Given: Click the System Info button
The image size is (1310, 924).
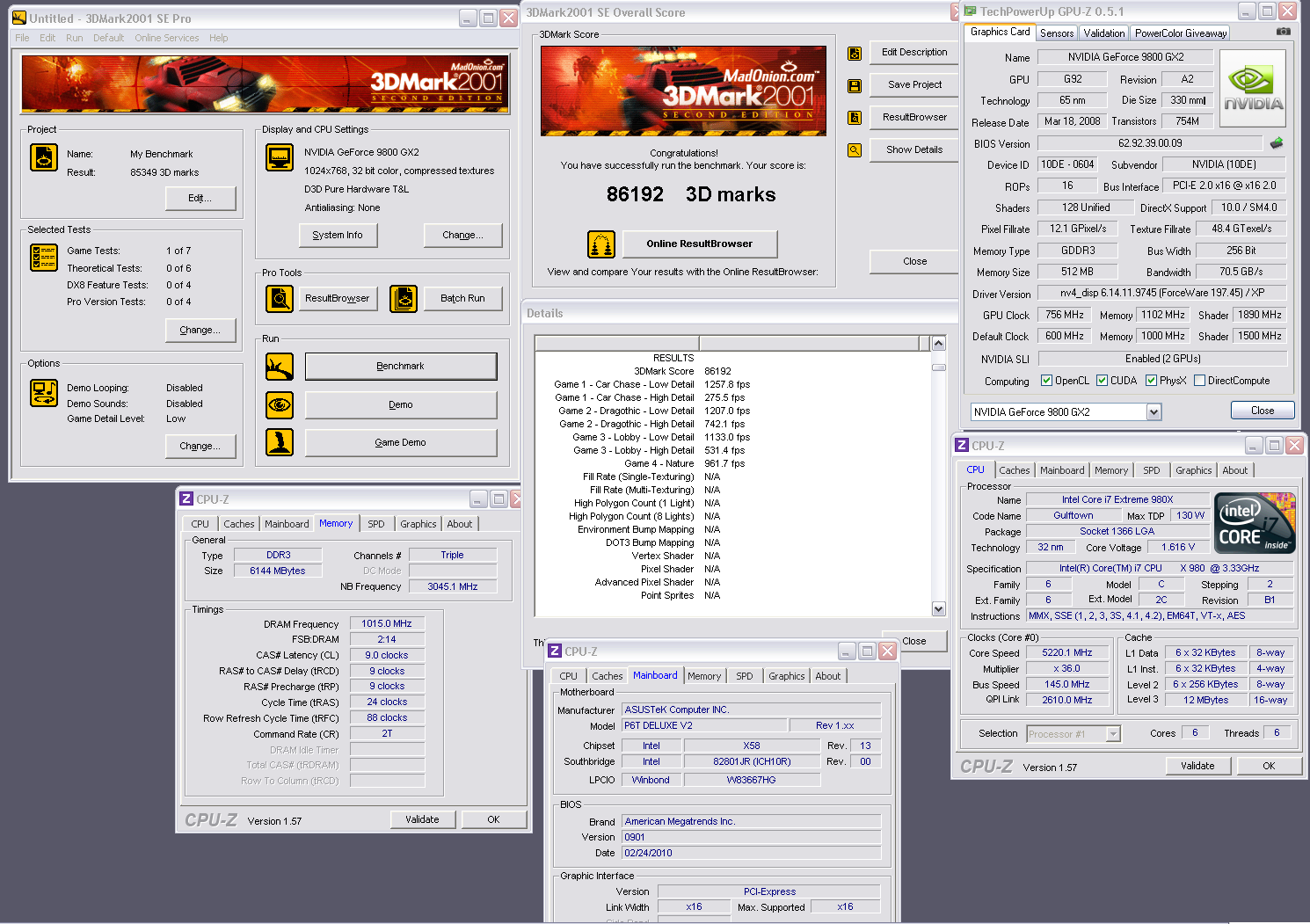Looking at the screenshot, I should 338,235.
